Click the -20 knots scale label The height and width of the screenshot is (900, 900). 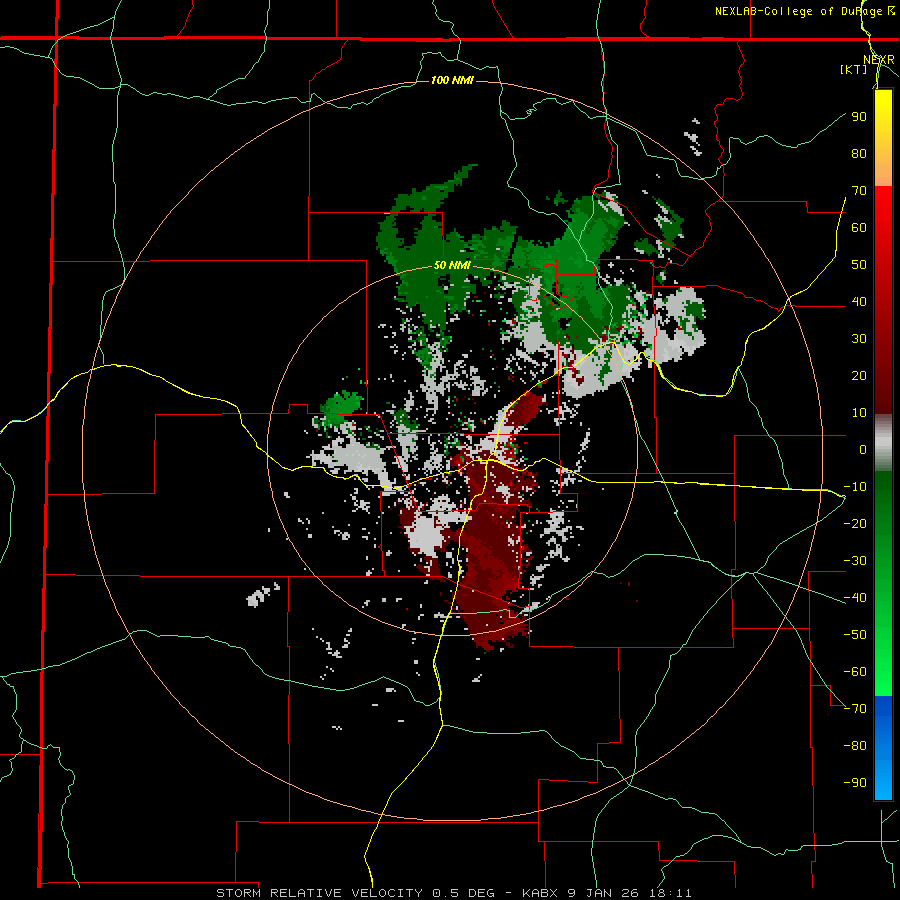click(x=855, y=523)
